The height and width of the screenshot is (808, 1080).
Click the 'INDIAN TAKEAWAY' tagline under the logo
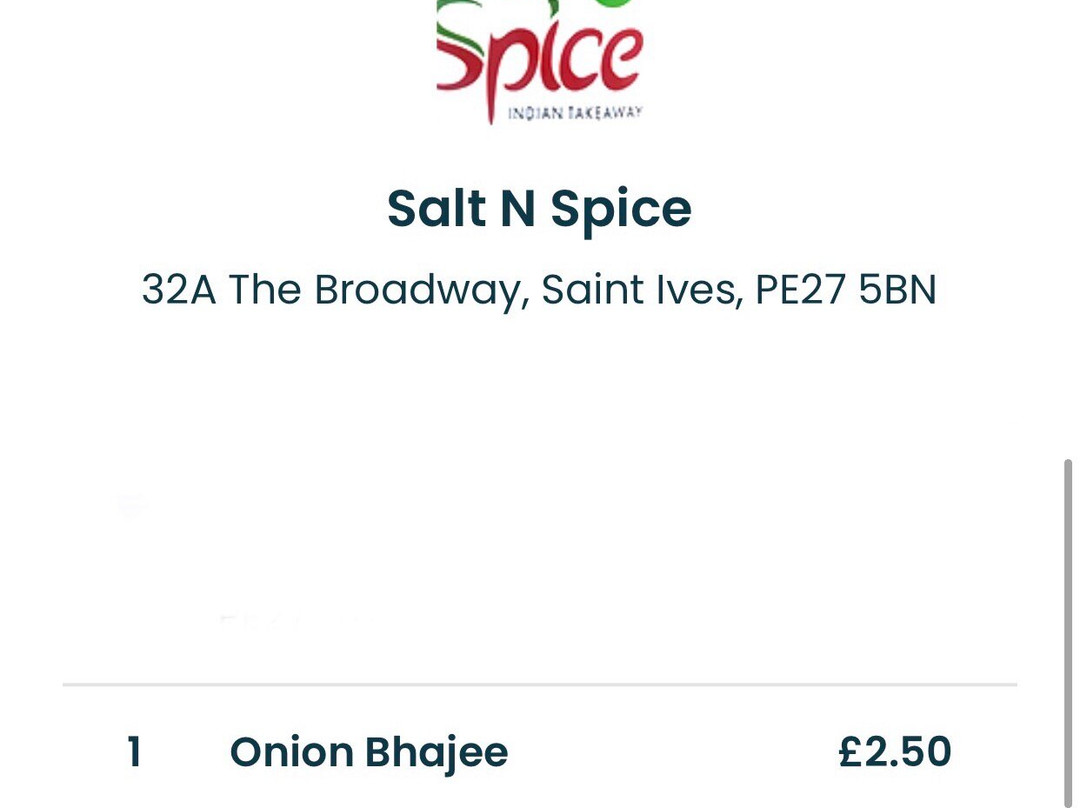575,113
